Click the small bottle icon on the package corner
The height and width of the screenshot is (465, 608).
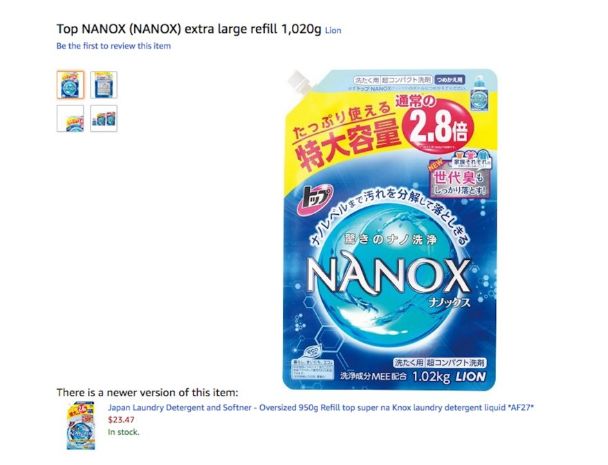478,95
